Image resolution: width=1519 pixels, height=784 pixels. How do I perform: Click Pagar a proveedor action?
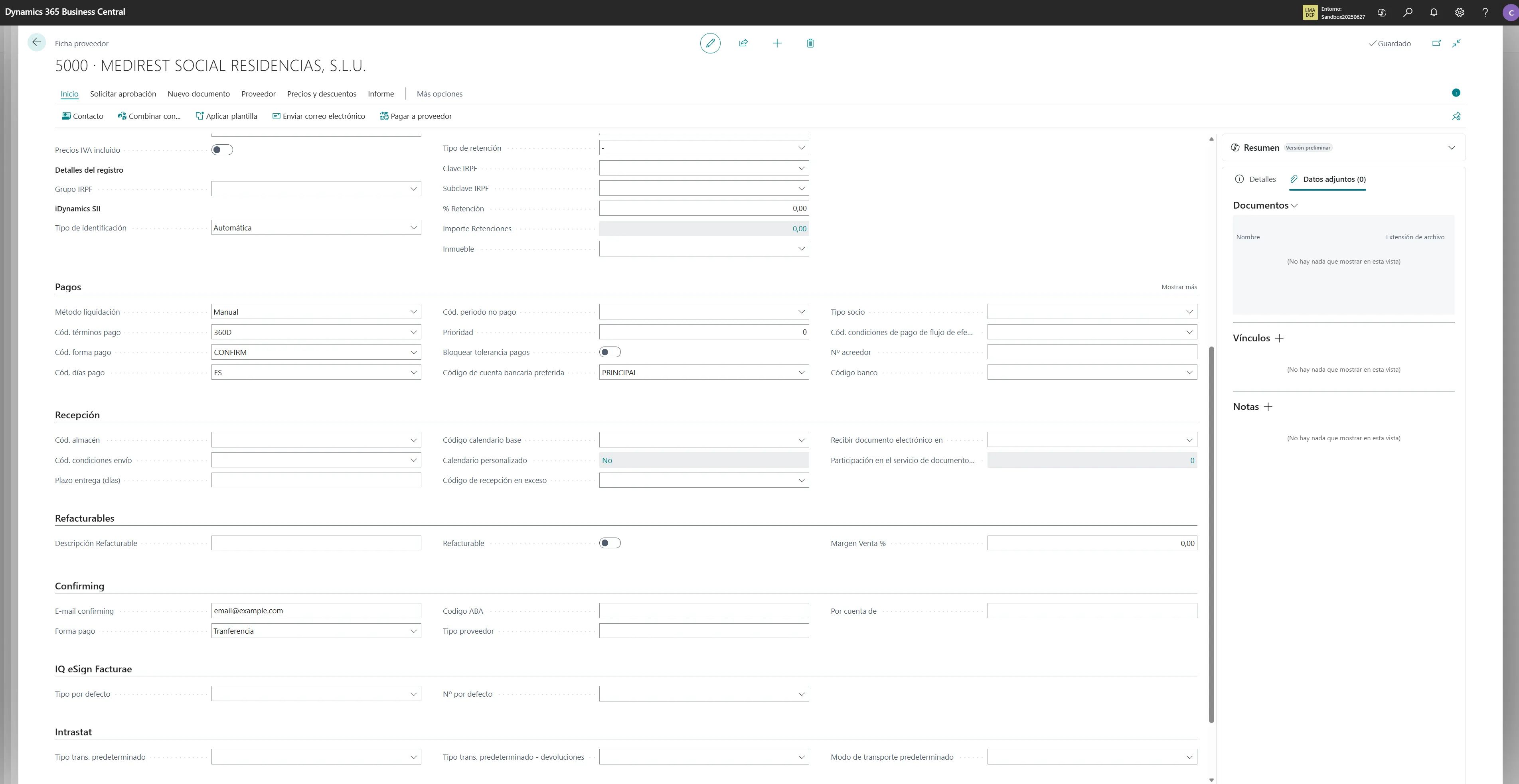click(416, 116)
